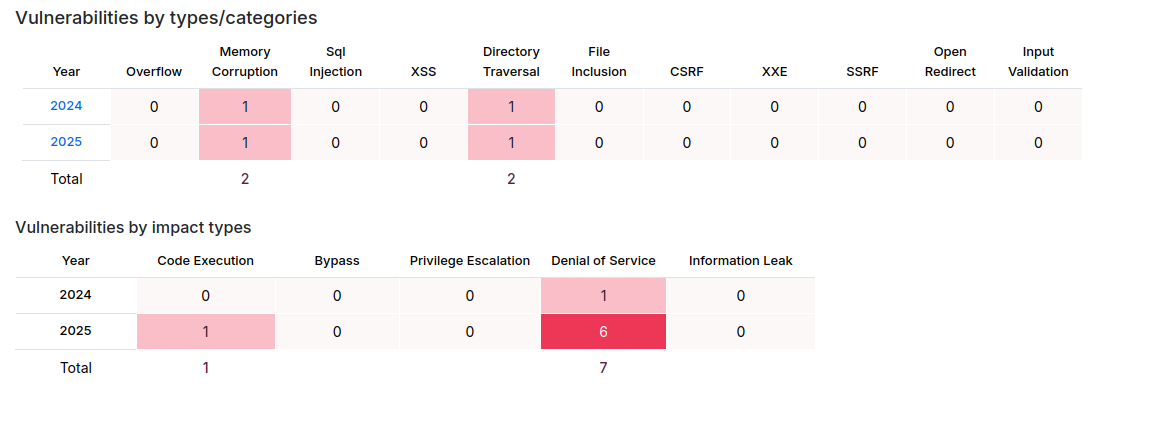This screenshot has height=441, width=1174.
Task: Click the Memory Corruption column header
Action: coord(245,62)
